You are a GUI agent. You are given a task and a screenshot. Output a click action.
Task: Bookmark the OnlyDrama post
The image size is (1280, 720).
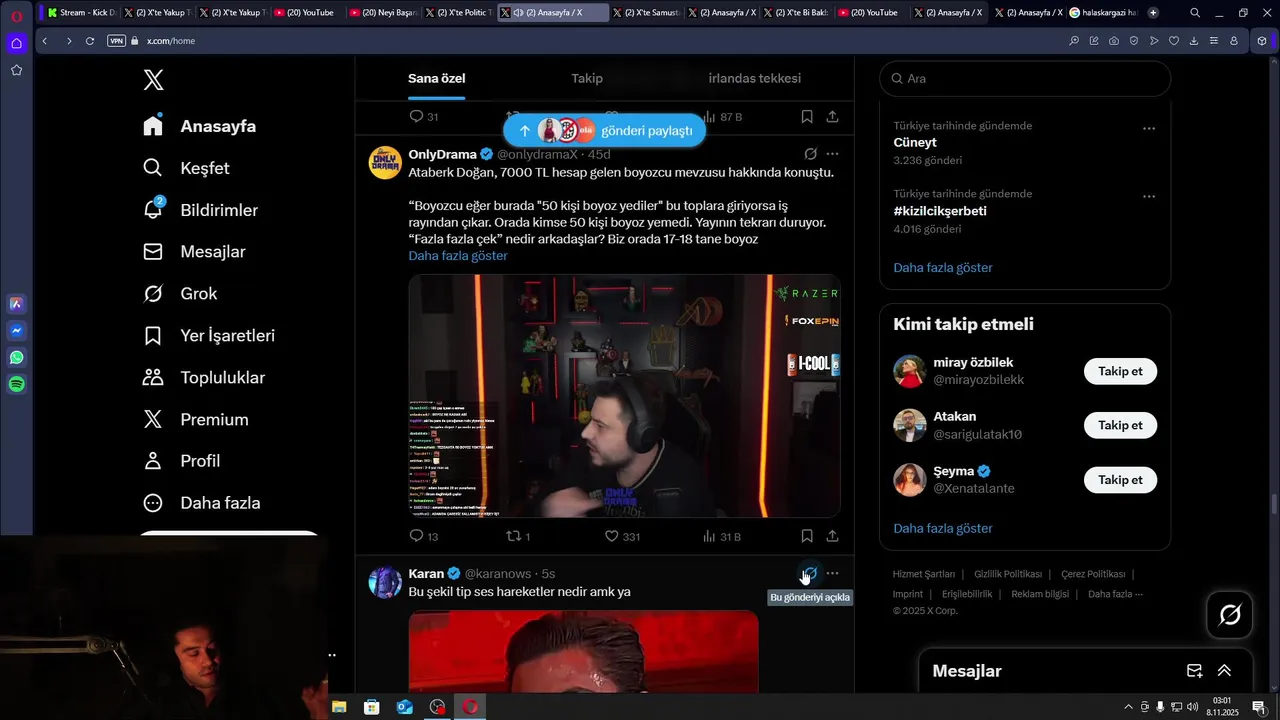coord(807,536)
